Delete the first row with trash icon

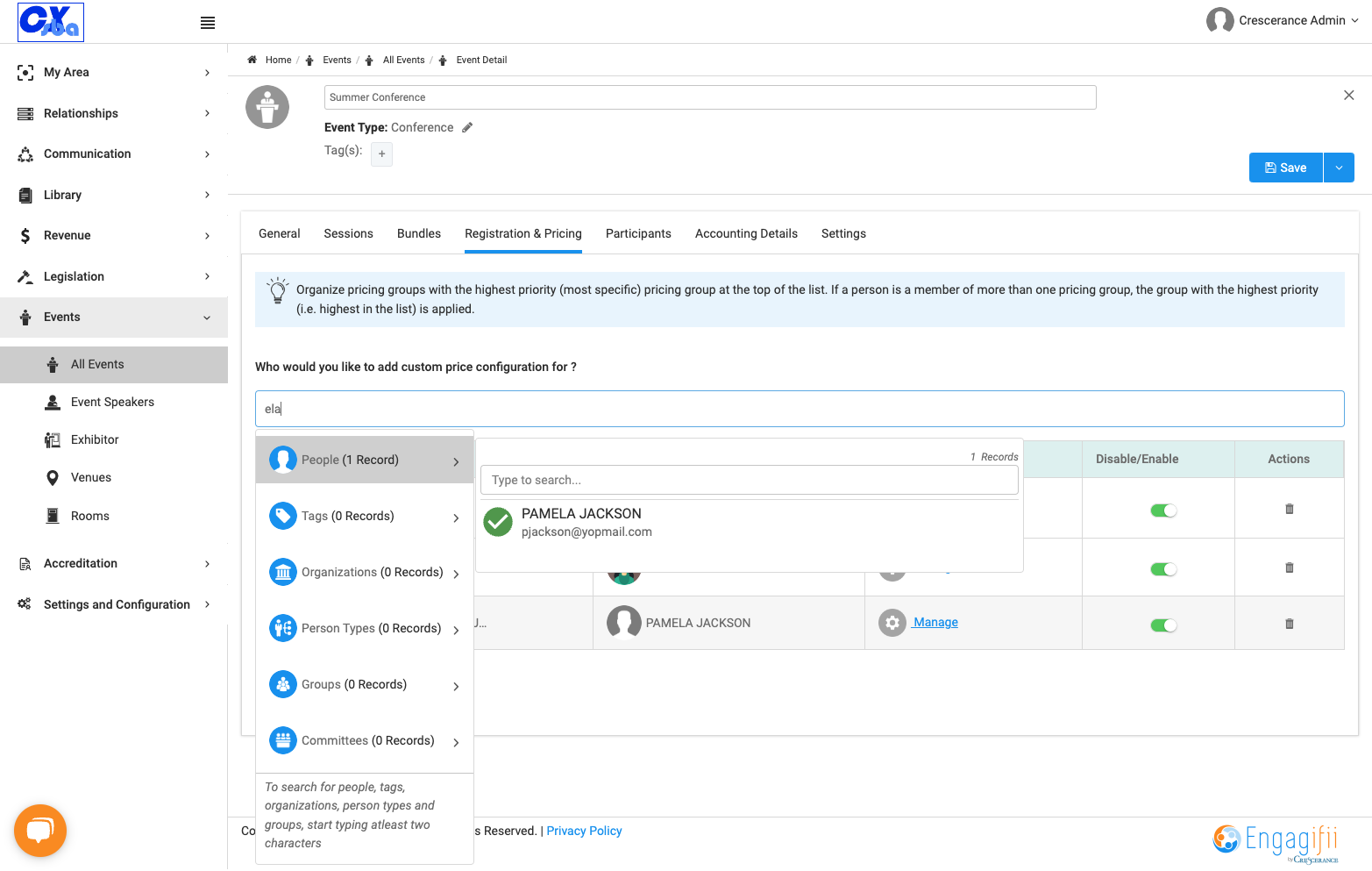pos(1289,509)
